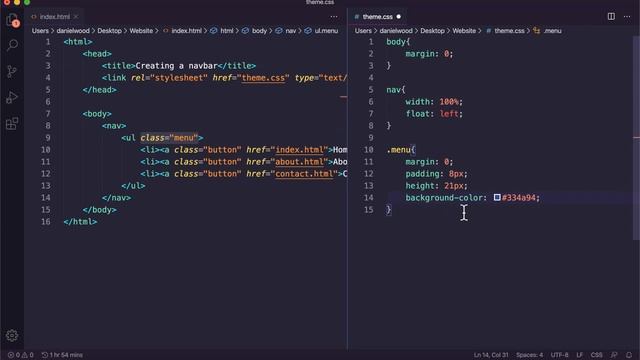Viewport: 640px width, 360px height.
Task: Open the Extensions view icon
Action: pos(12,123)
